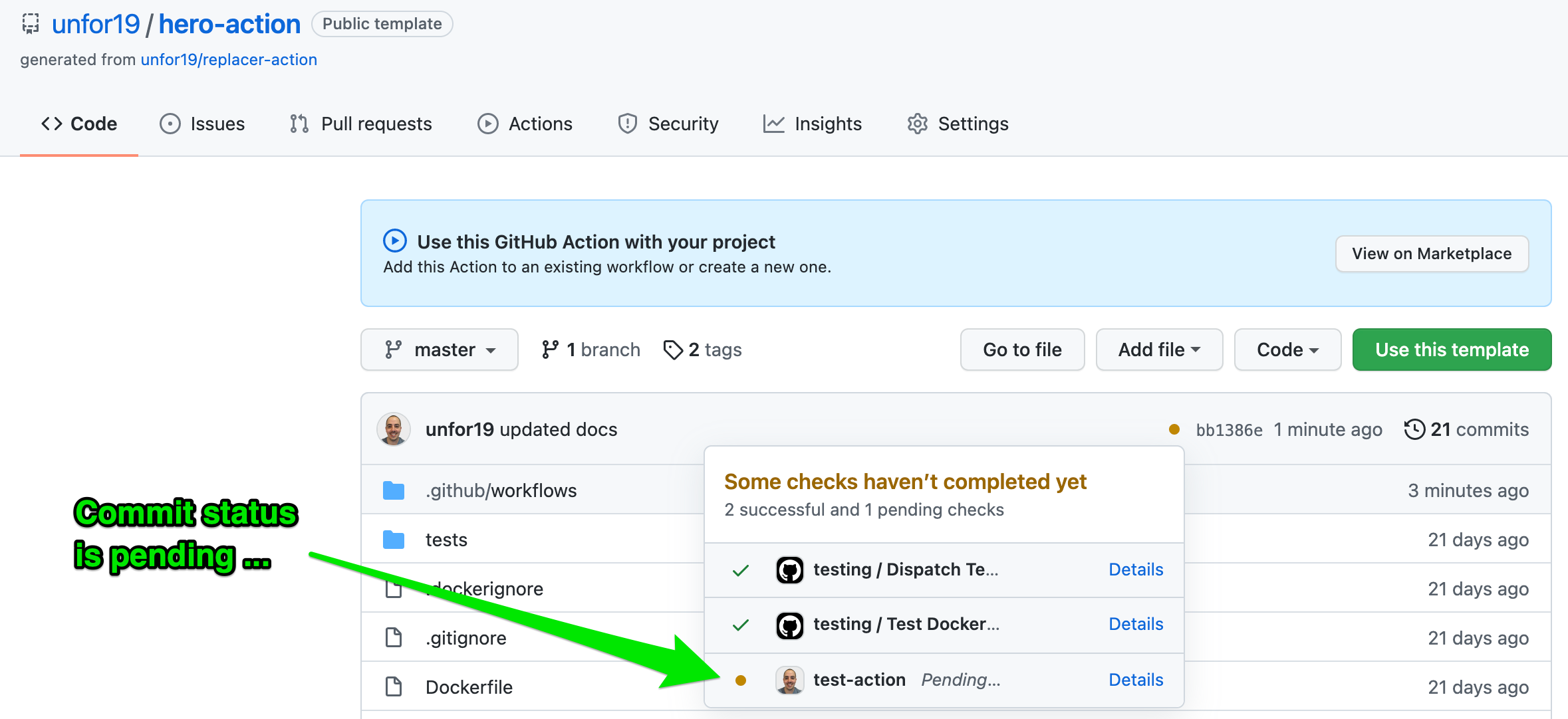
Task: Open the tests folder
Action: click(446, 540)
